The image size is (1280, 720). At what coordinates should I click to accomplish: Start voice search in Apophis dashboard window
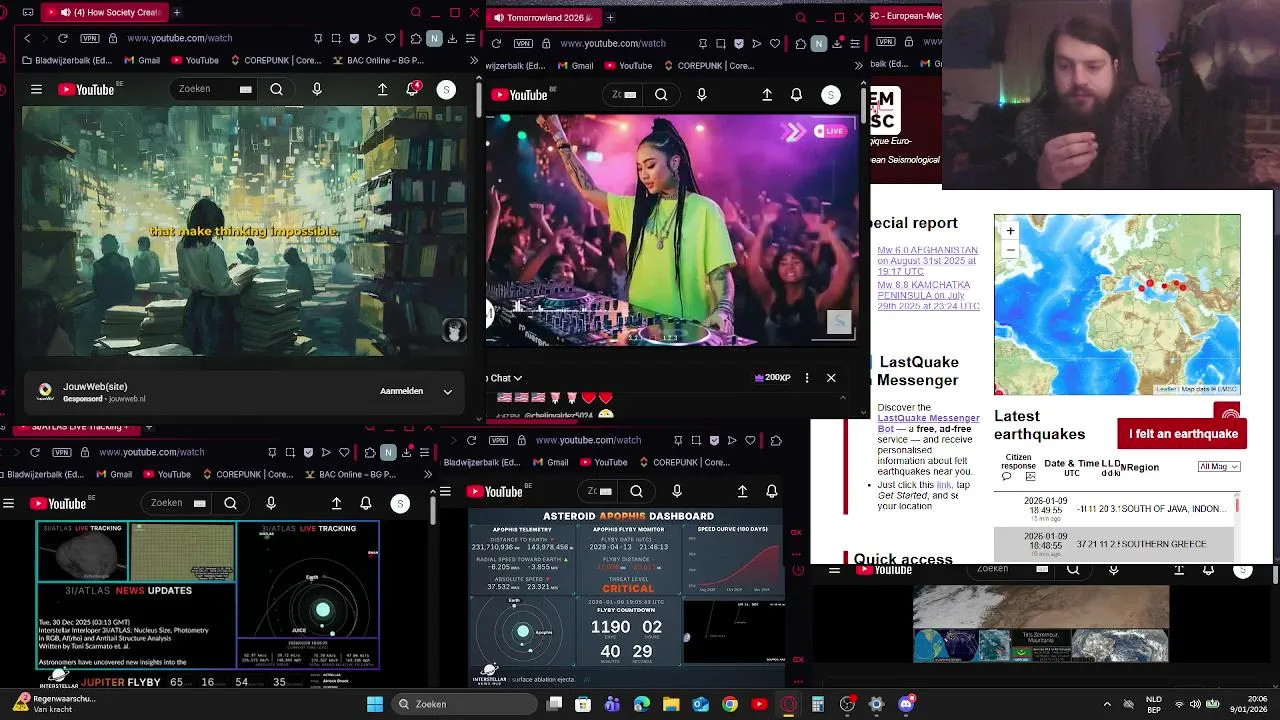click(x=677, y=491)
